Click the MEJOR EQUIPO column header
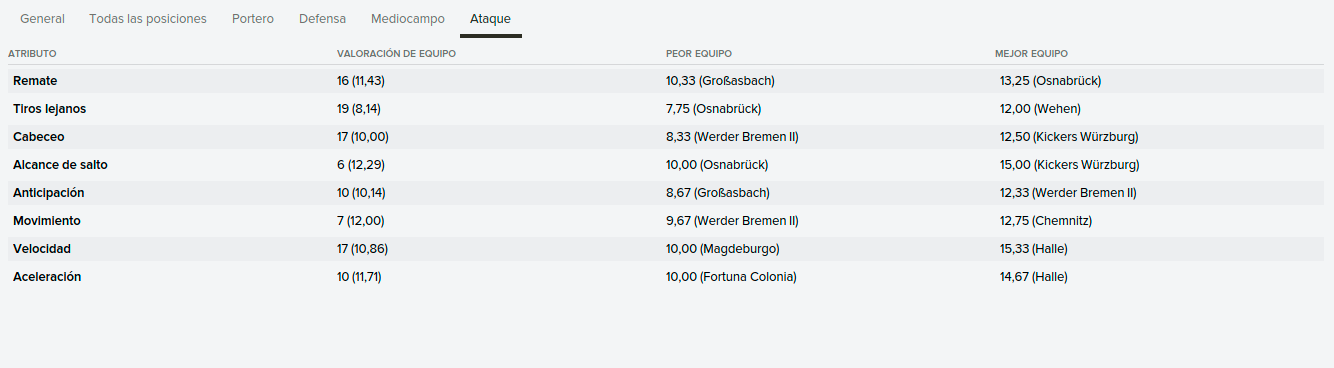Viewport: 1334px width, 368px height. click(x=1032, y=53)
